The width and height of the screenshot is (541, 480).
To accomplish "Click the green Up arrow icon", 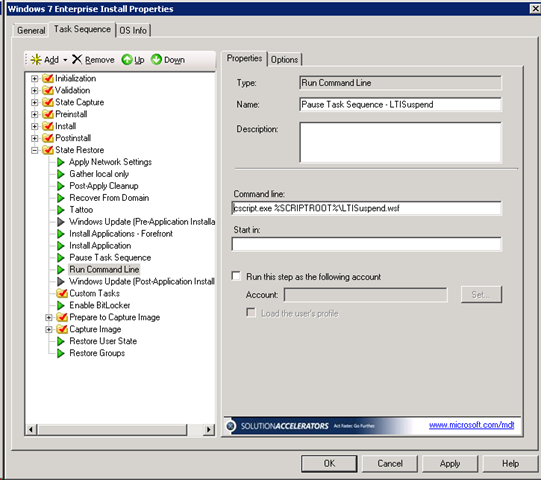I will coord(127,59).
